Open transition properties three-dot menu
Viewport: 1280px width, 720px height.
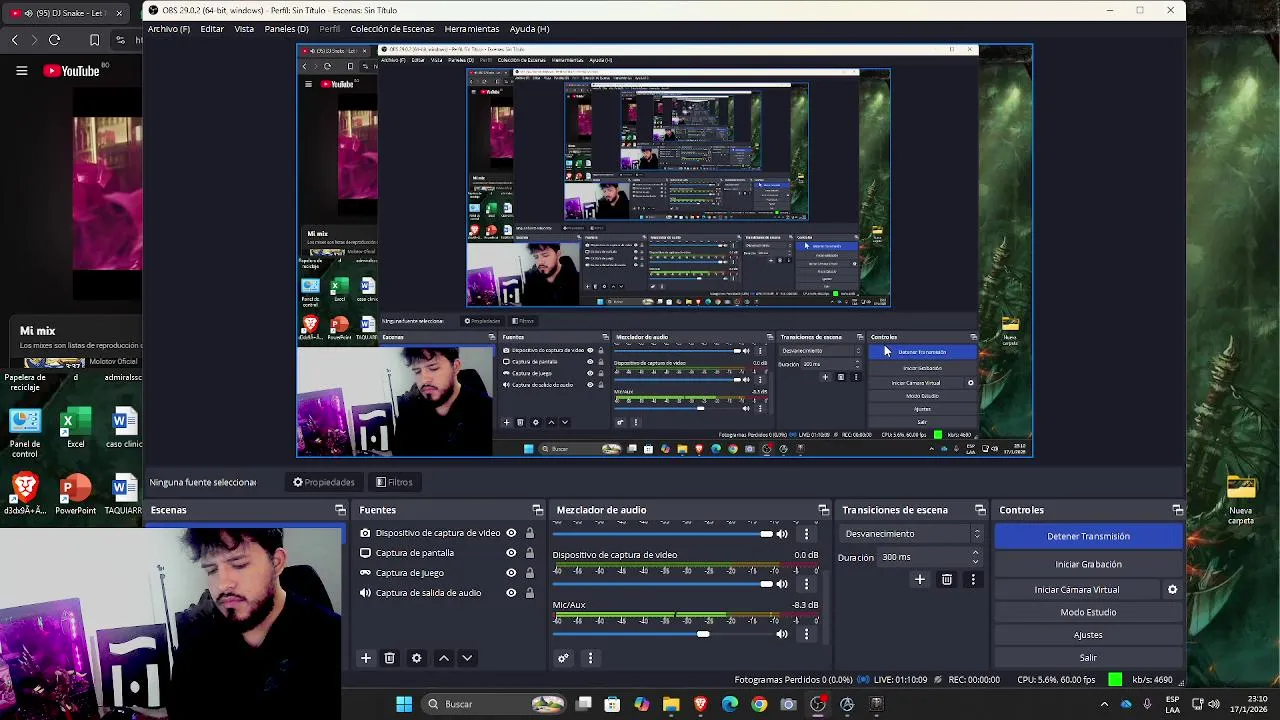pyautogui.click(x=973, y=579)
